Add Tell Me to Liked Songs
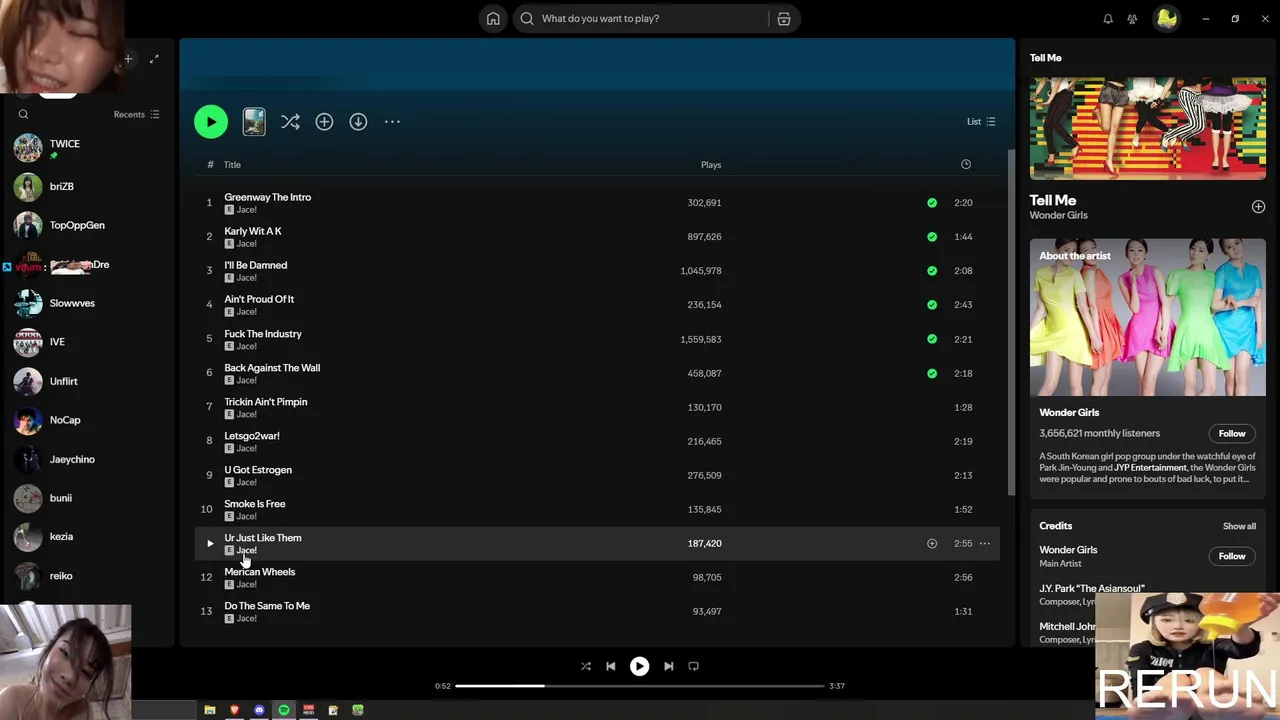 [x=1258, y=206]
